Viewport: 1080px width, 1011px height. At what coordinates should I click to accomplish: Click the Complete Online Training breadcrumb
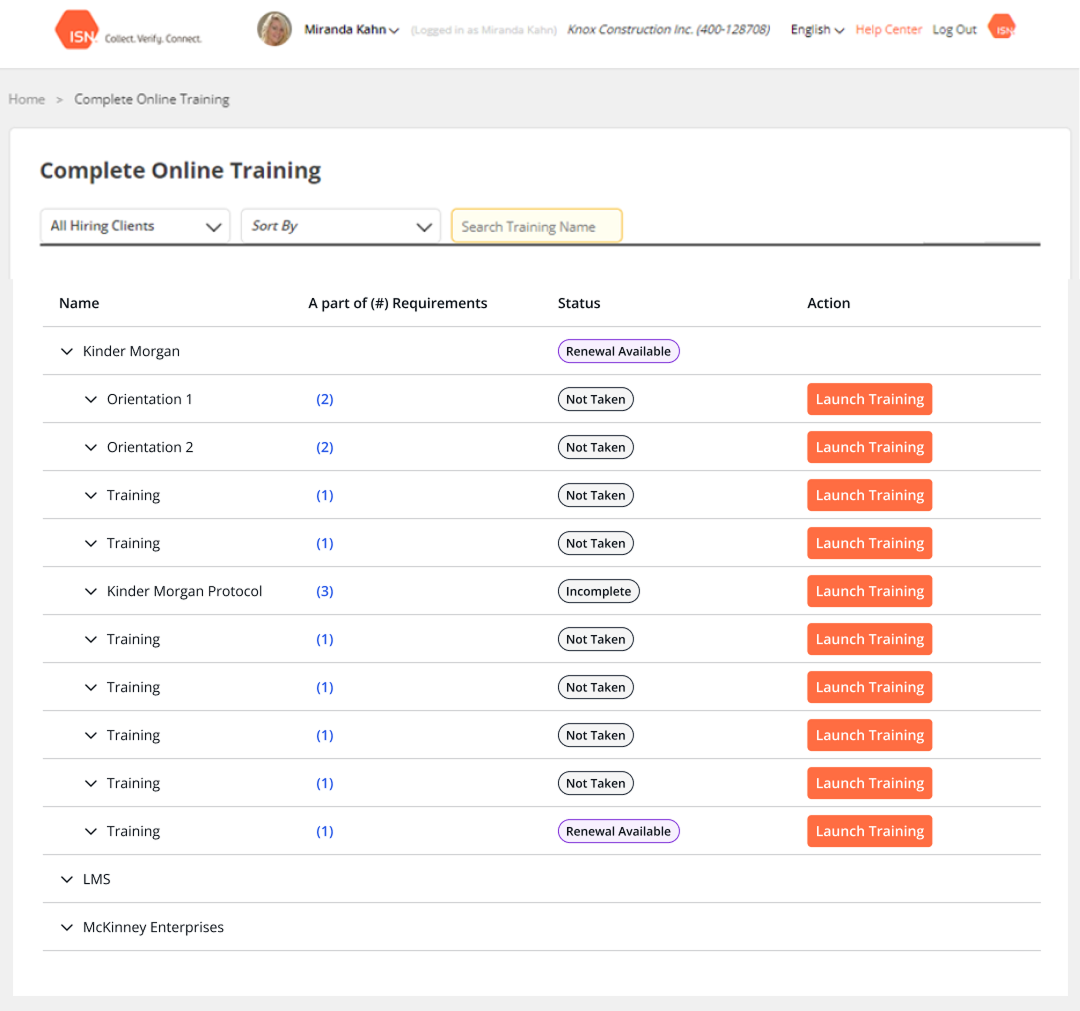tap(152, 99)
